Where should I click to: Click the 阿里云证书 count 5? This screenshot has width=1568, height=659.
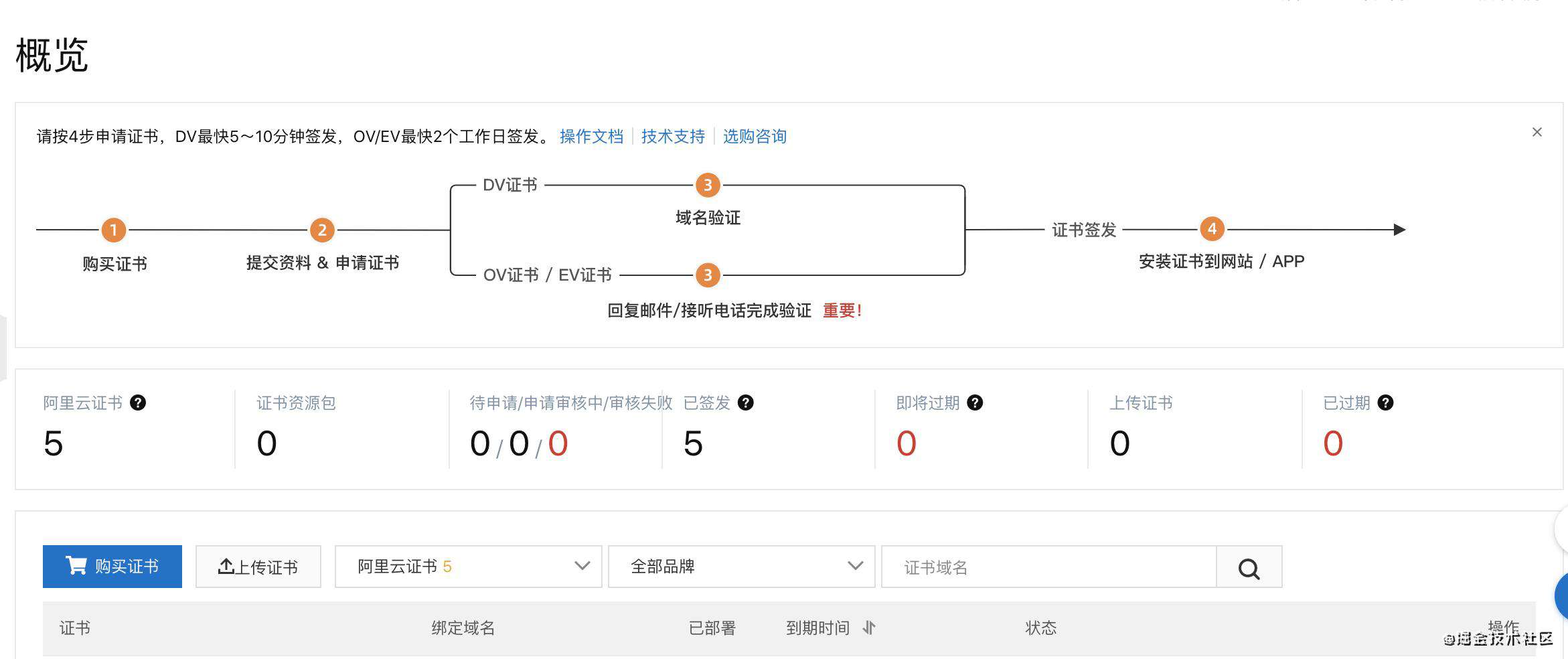53,443
